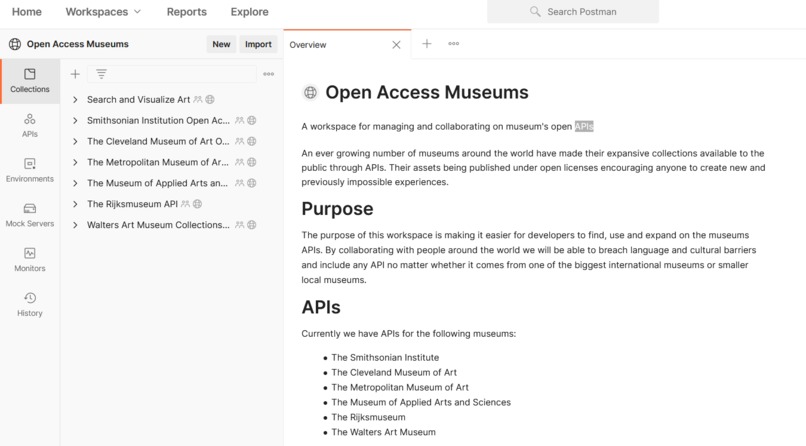Click the globe icon next to Open Access Museums heading
806x446 pixels.
click(310, 92)
